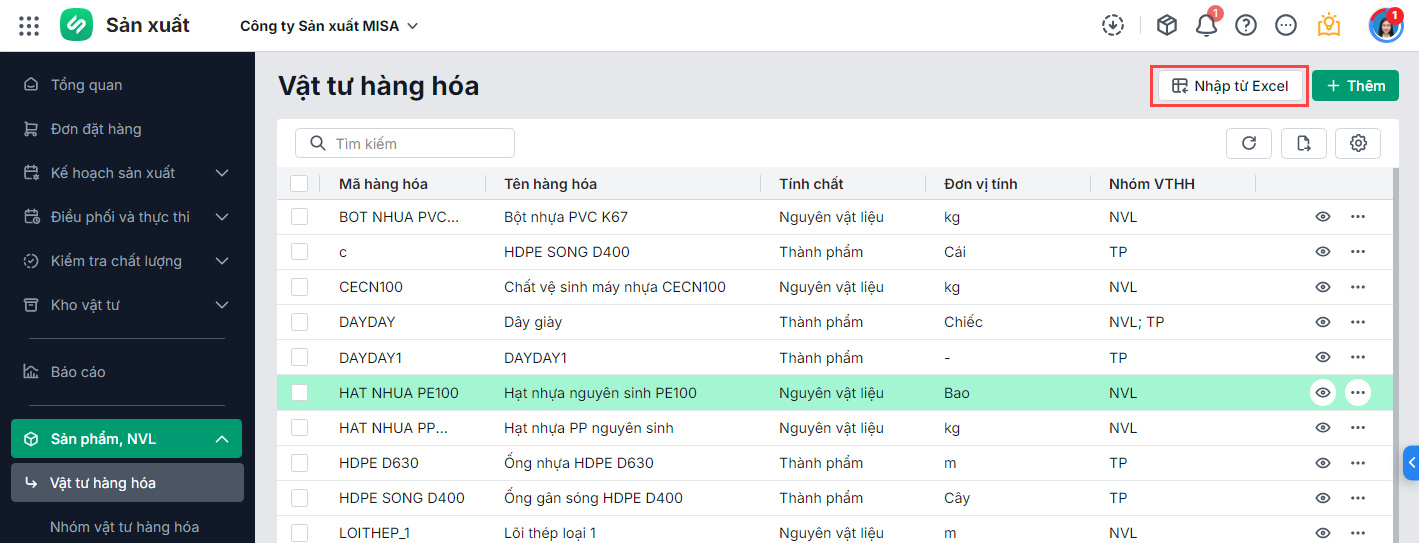The image size is (1419, 543).
Task: Toggle the select-all header checkbox
Action: coord(300,183)
